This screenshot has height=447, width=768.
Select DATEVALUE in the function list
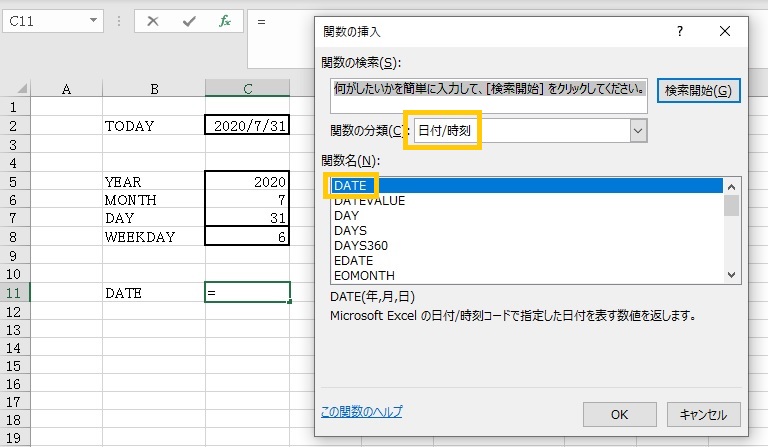tap(369, 201)
